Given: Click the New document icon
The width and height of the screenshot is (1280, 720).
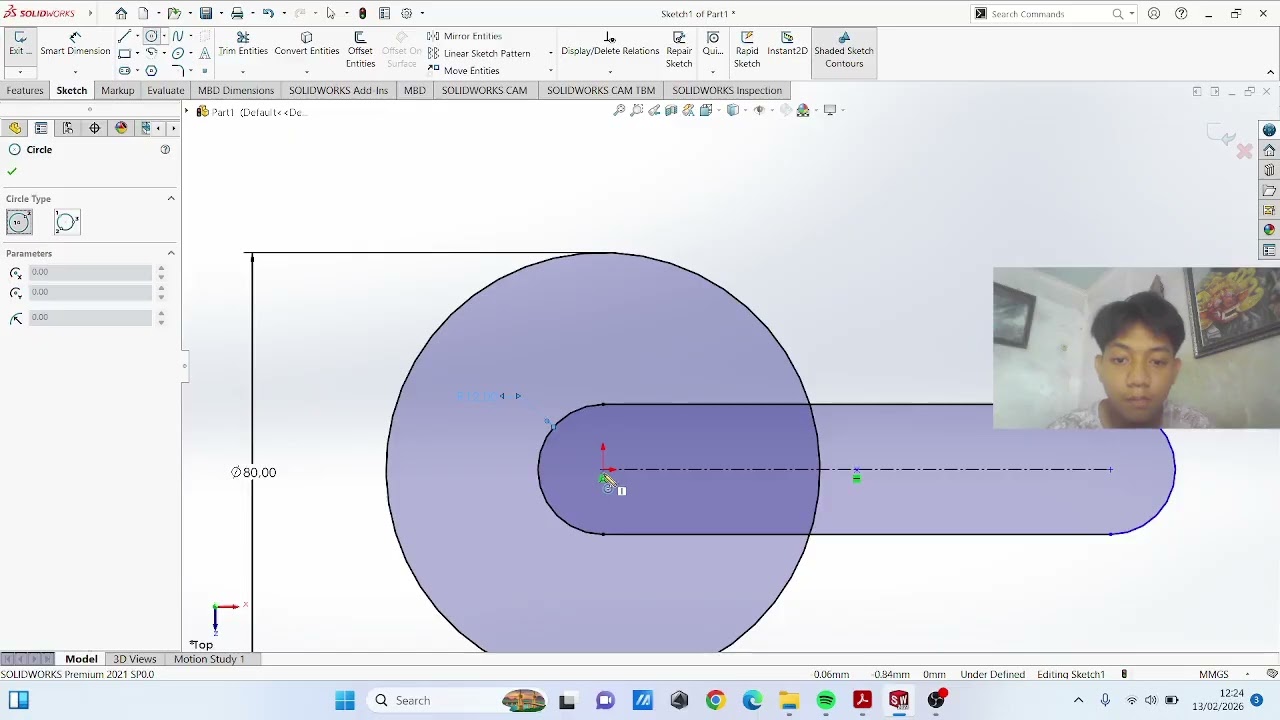Looking at the screenshot, I should [143, 14].
